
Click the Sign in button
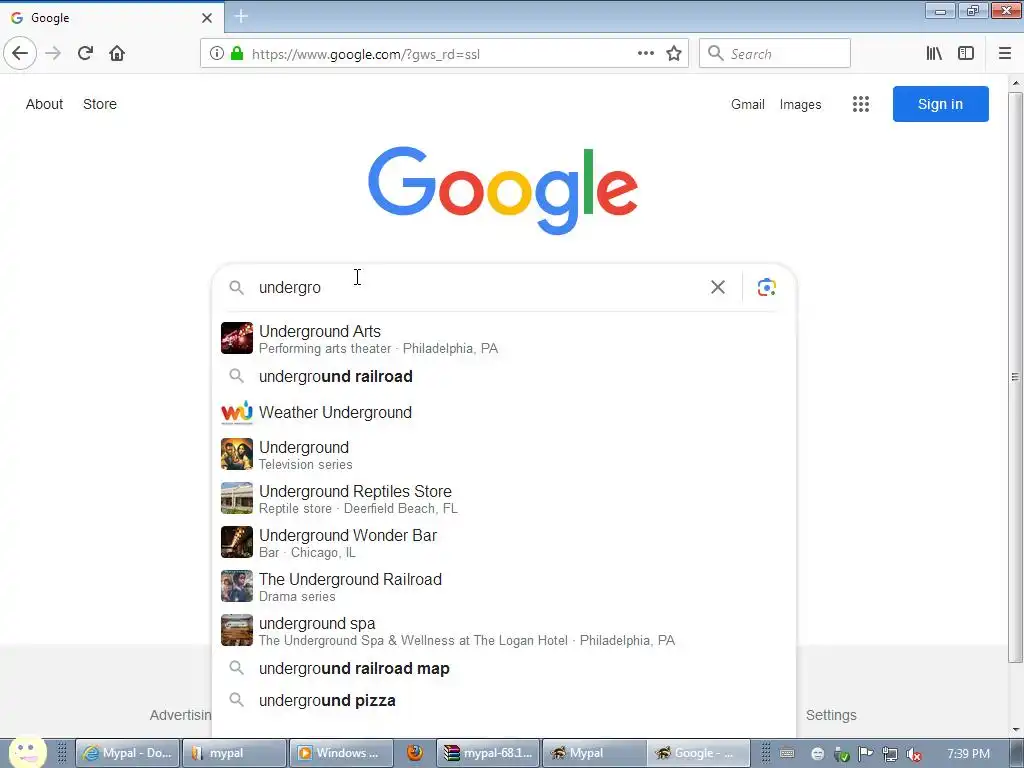(940, 104)
